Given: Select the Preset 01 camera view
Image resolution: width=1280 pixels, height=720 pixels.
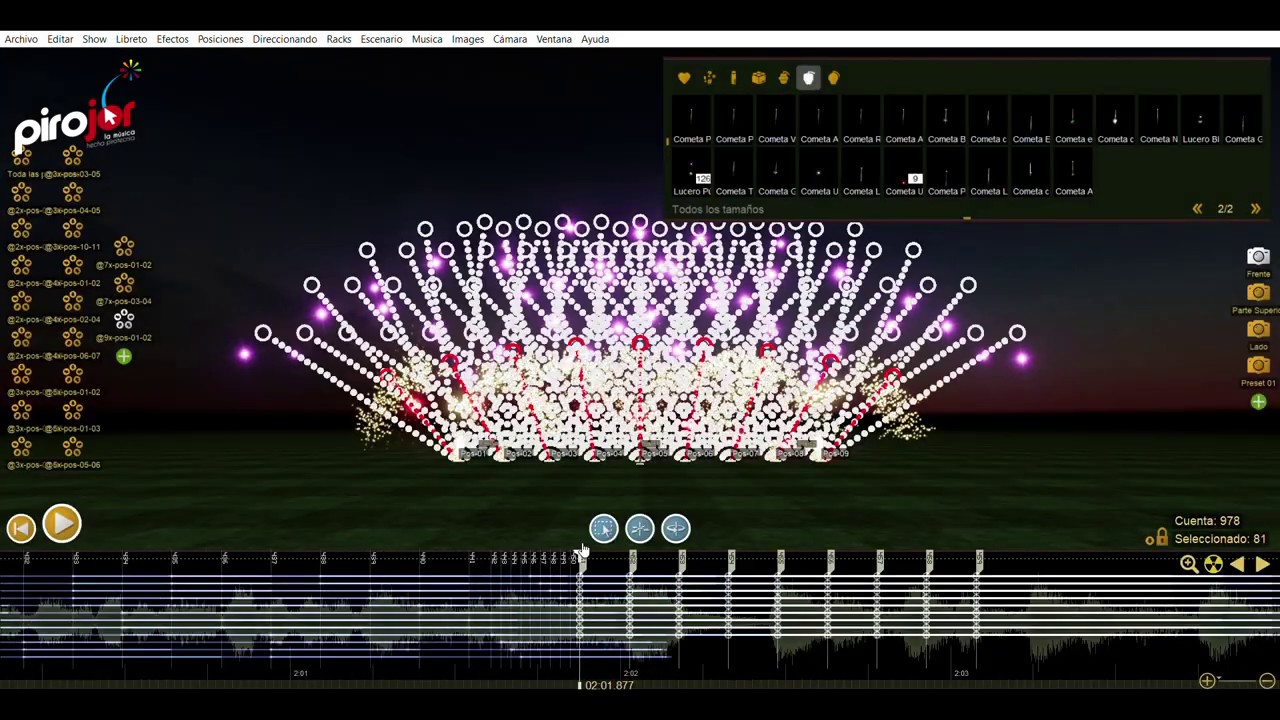Looking at the screenshot, I should coord(1258,365).
